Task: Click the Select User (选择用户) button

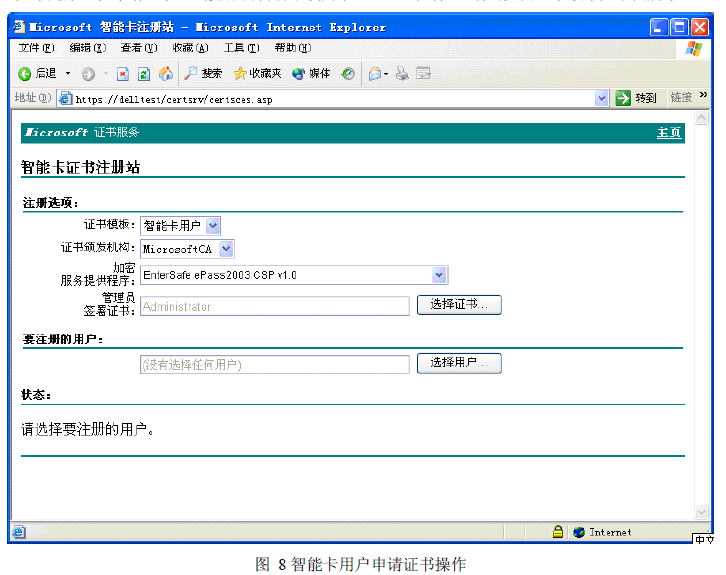Action: 459,363
